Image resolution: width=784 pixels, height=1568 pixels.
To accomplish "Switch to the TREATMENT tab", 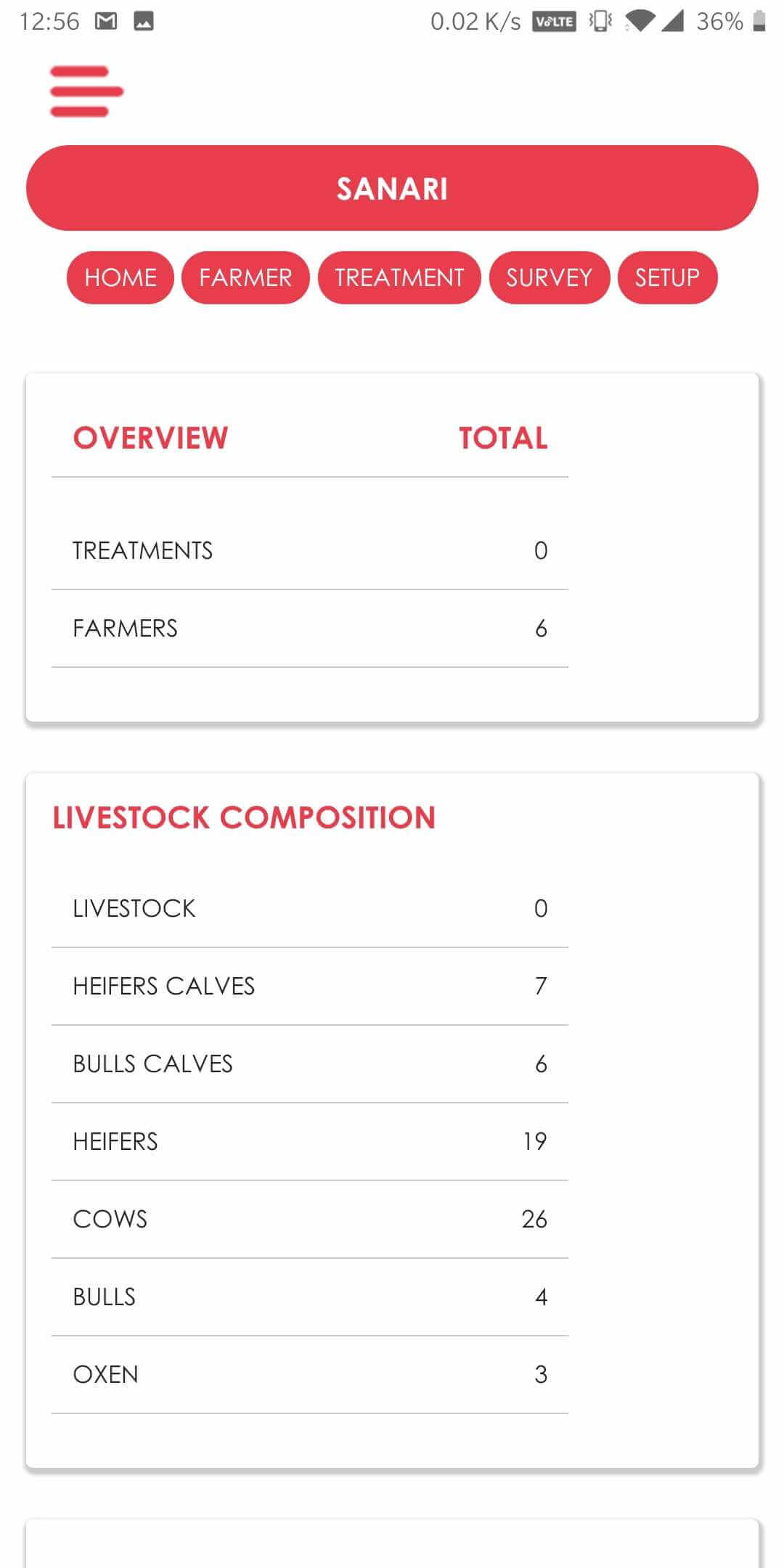I will 399,277.
